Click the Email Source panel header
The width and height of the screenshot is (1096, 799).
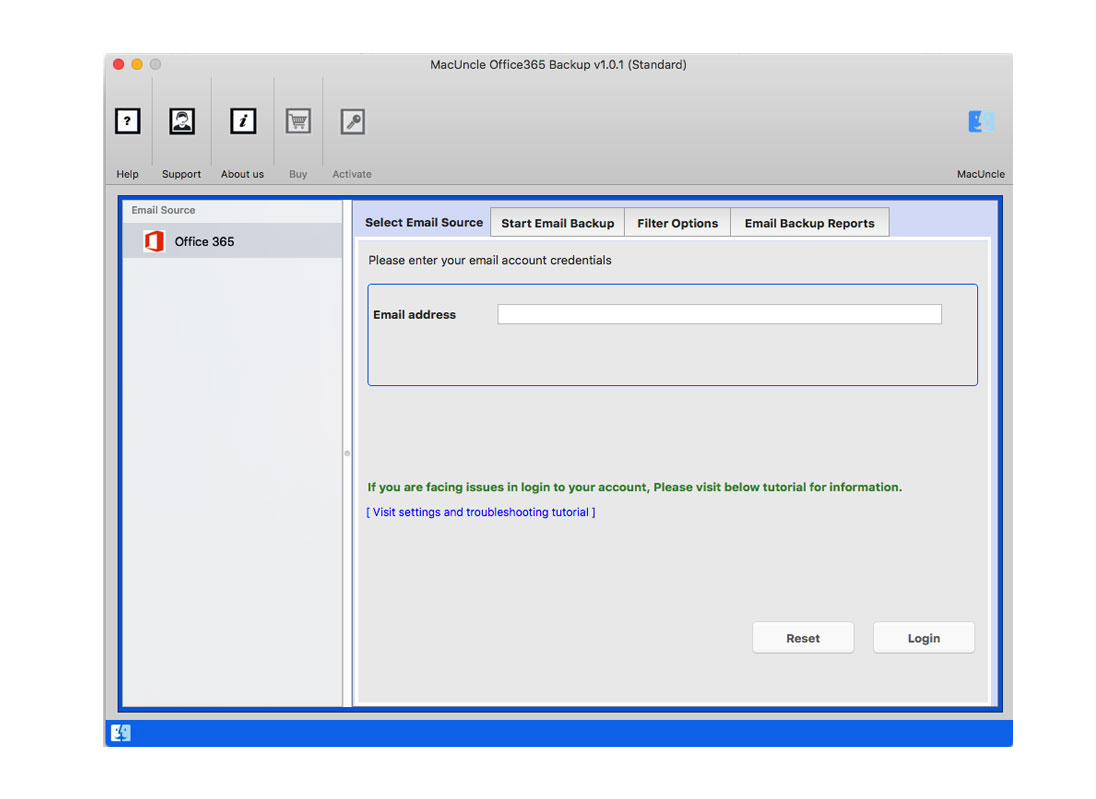point(162,210)
